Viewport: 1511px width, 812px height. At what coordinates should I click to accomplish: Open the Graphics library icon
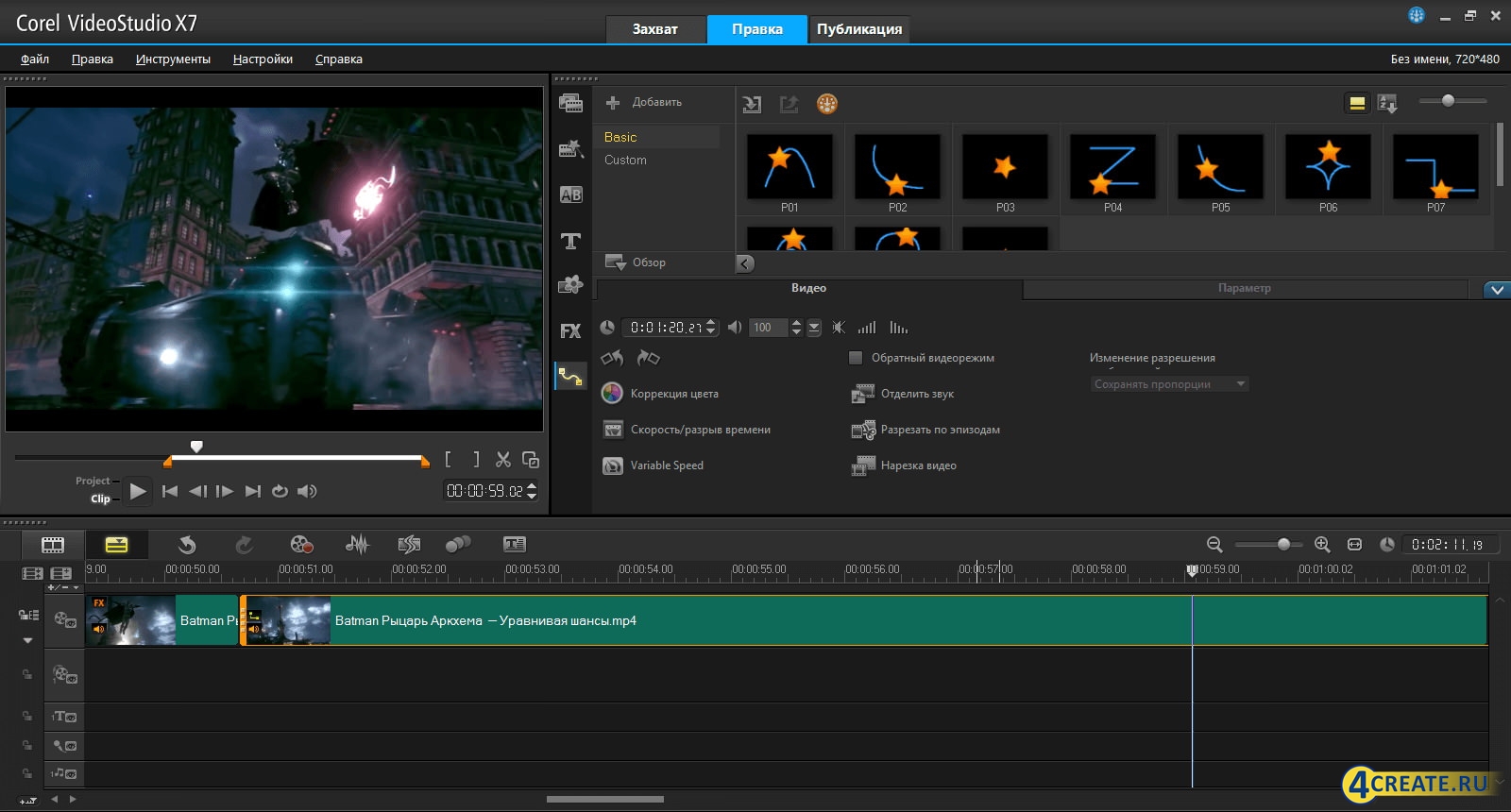570,284
